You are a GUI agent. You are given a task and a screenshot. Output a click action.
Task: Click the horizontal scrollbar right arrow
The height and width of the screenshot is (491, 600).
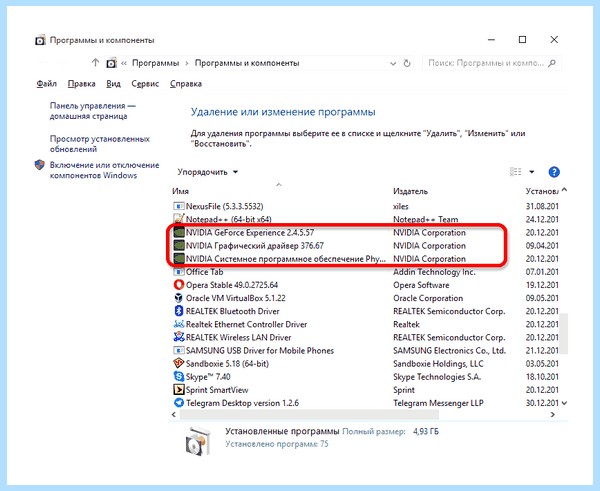(552, 414)
